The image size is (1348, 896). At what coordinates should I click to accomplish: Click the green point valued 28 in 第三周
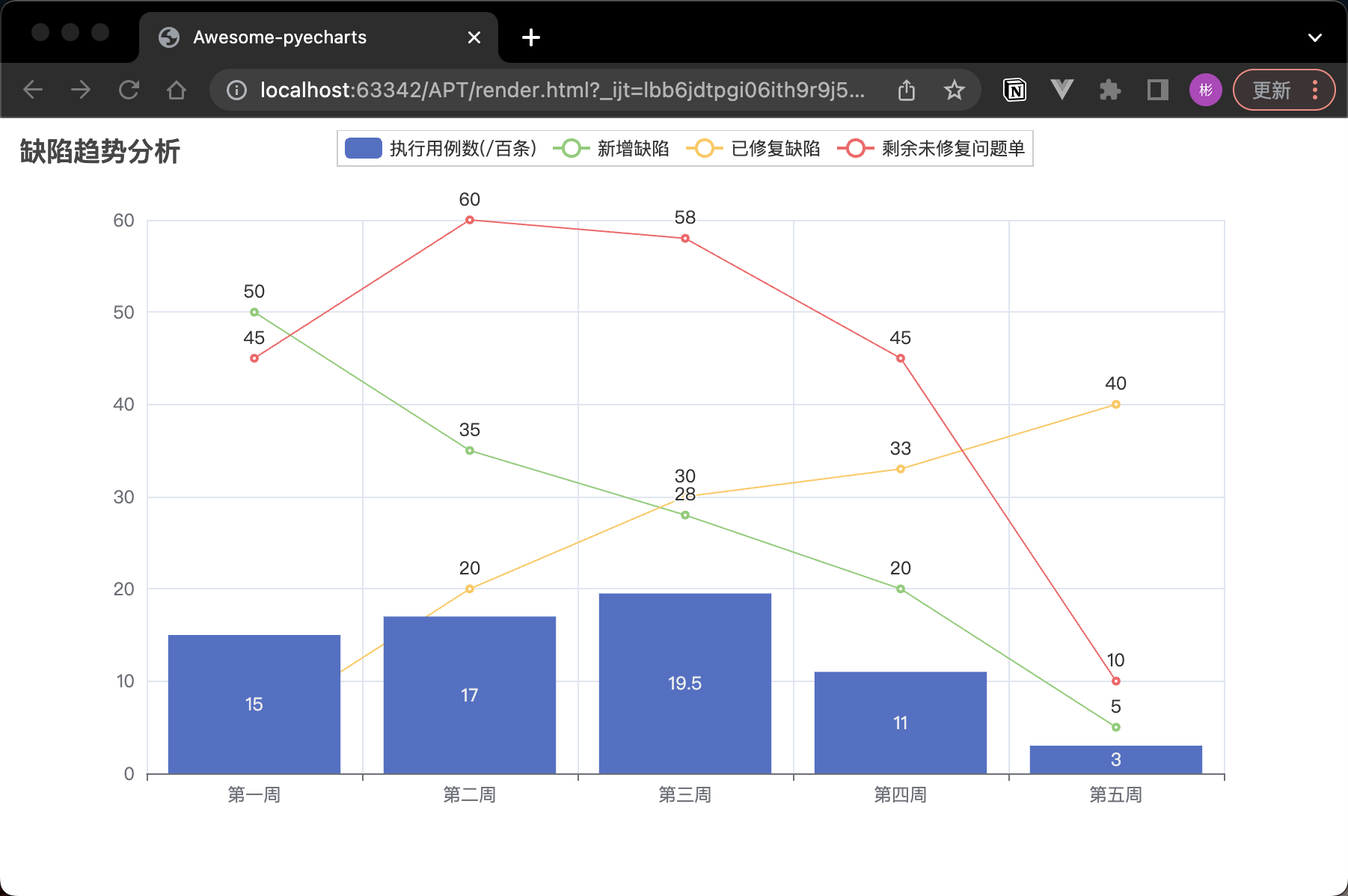685,515
